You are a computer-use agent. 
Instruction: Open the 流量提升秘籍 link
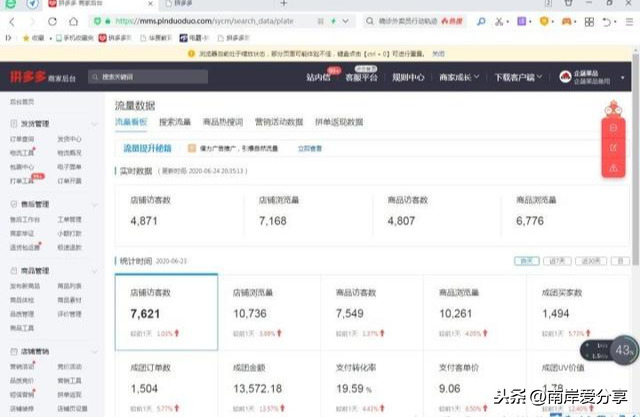click(147, 148)
